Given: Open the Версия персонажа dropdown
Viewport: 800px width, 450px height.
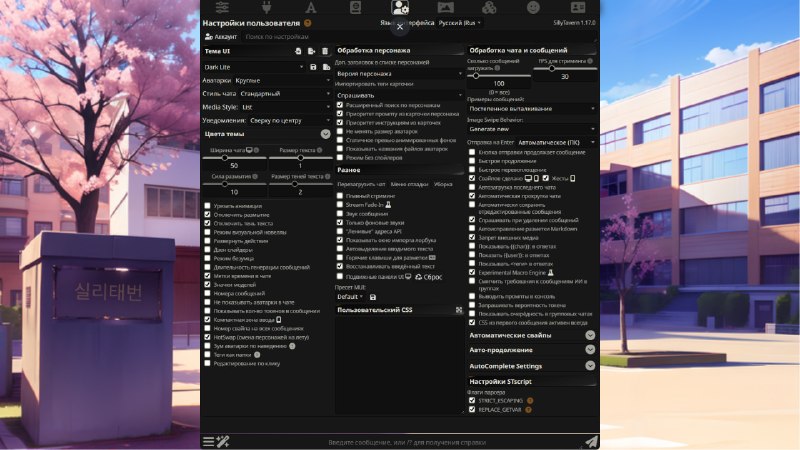Looking at the screenshot, I should pyautogui.click(x=399, y=73).
